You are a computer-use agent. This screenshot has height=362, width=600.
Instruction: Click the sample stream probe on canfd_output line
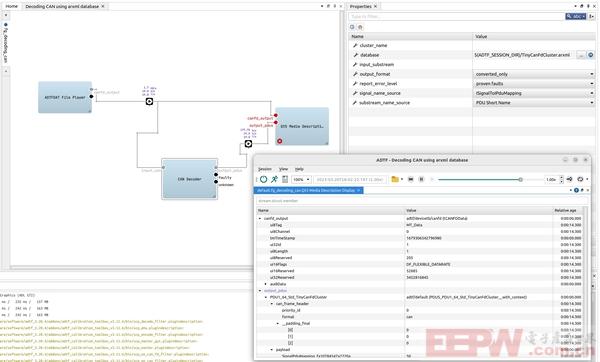click(x=149, y=101)
